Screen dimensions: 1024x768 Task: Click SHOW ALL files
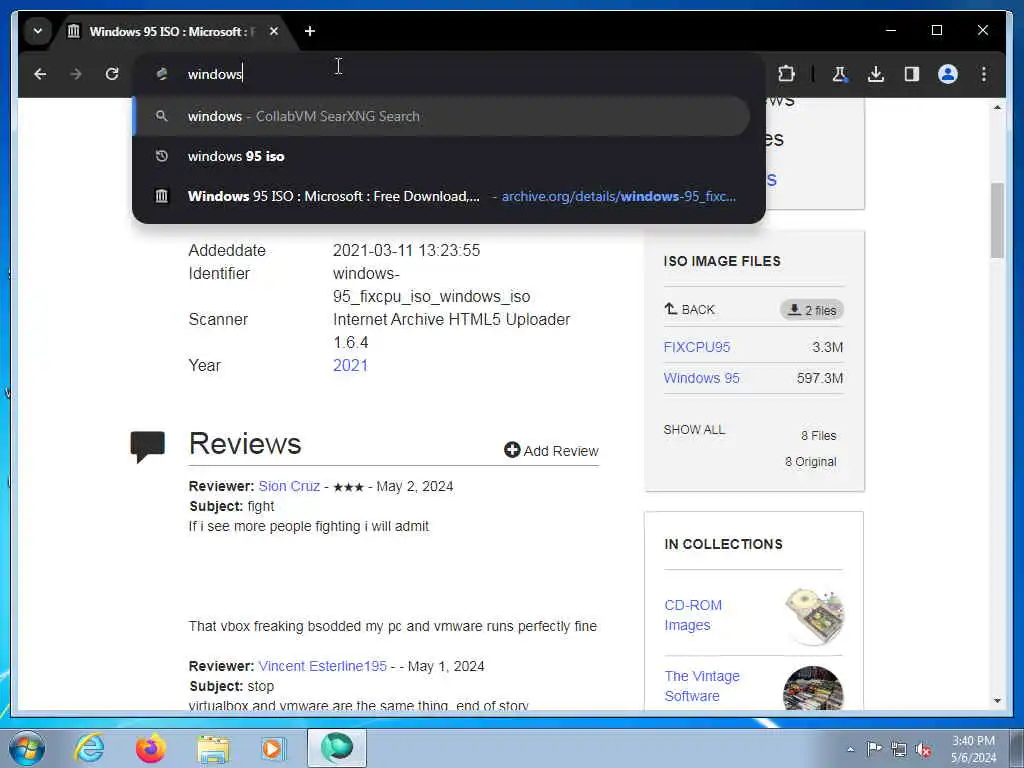(x=694, y=430)
